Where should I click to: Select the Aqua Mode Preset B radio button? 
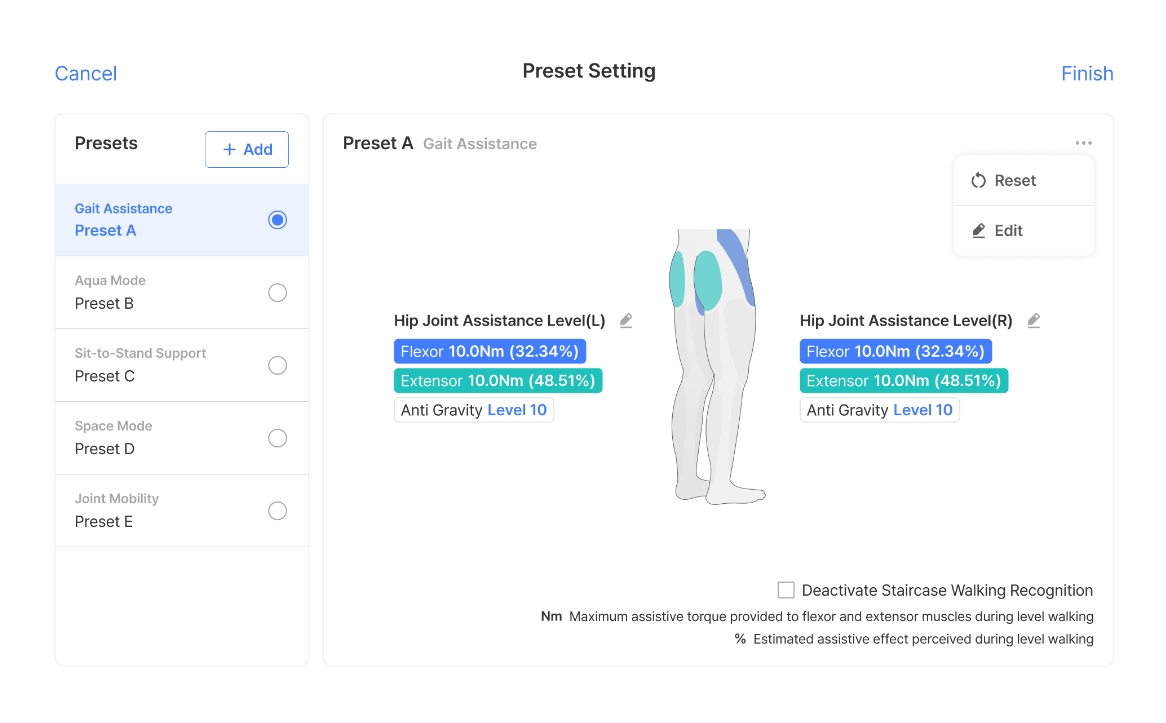click(x=278, y=293)
